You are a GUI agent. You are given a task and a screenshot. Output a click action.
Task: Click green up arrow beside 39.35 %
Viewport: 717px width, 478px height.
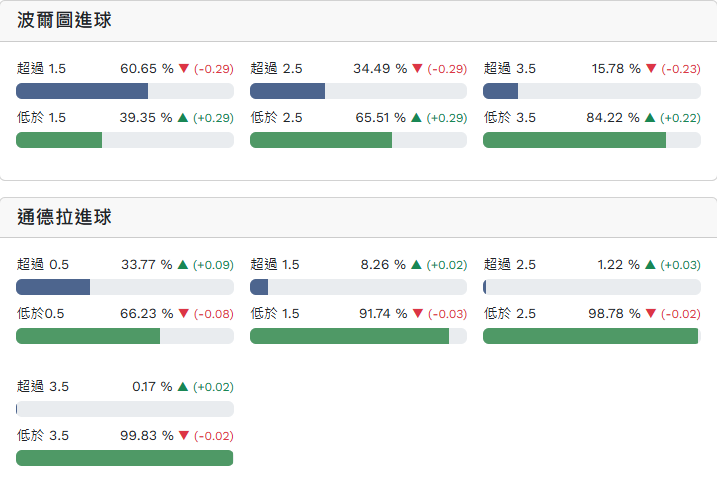(183, 118)
